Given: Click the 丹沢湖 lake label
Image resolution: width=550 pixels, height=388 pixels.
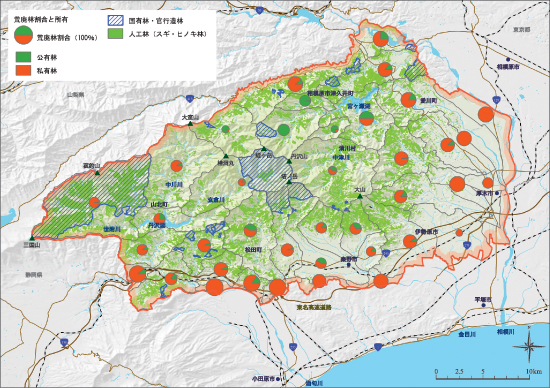Looking at the screenshot, I should coord(156,226).
